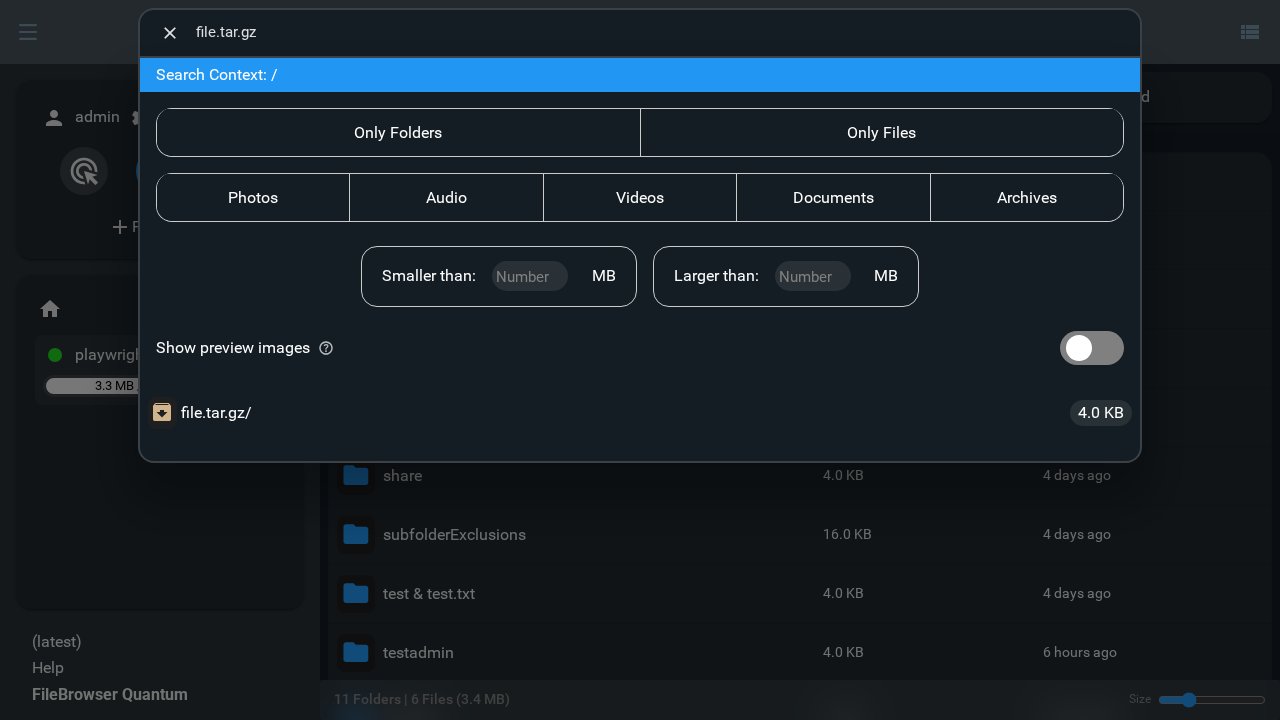This screenshot has height=720, width=1280.
Task: Filter results to Only Files
Action: click(x=881, y=133)
